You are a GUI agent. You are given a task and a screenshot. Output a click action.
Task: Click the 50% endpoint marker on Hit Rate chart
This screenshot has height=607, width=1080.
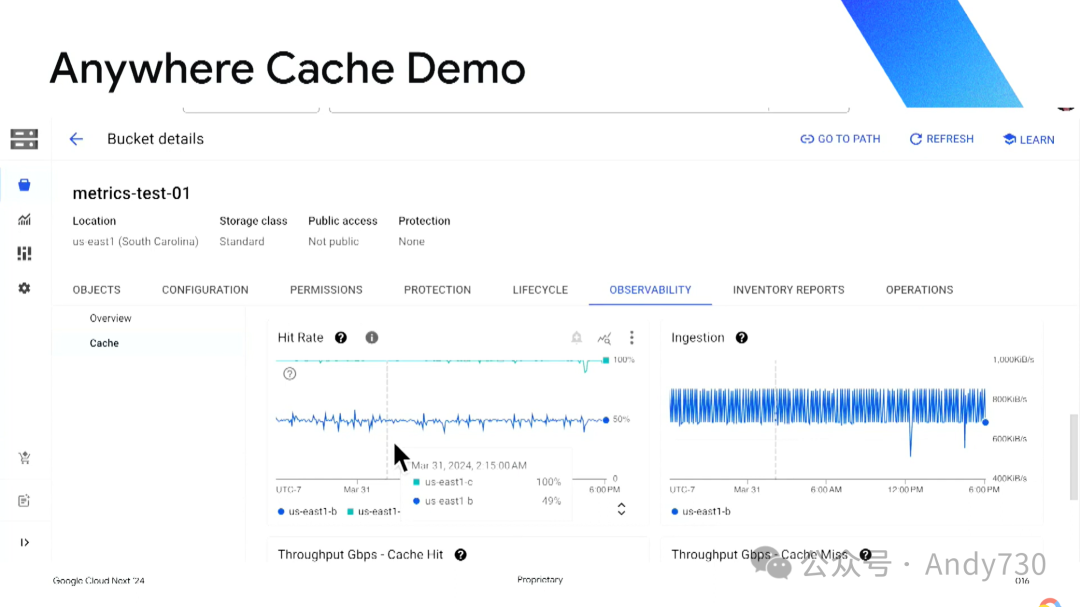[x=606, y=420]
